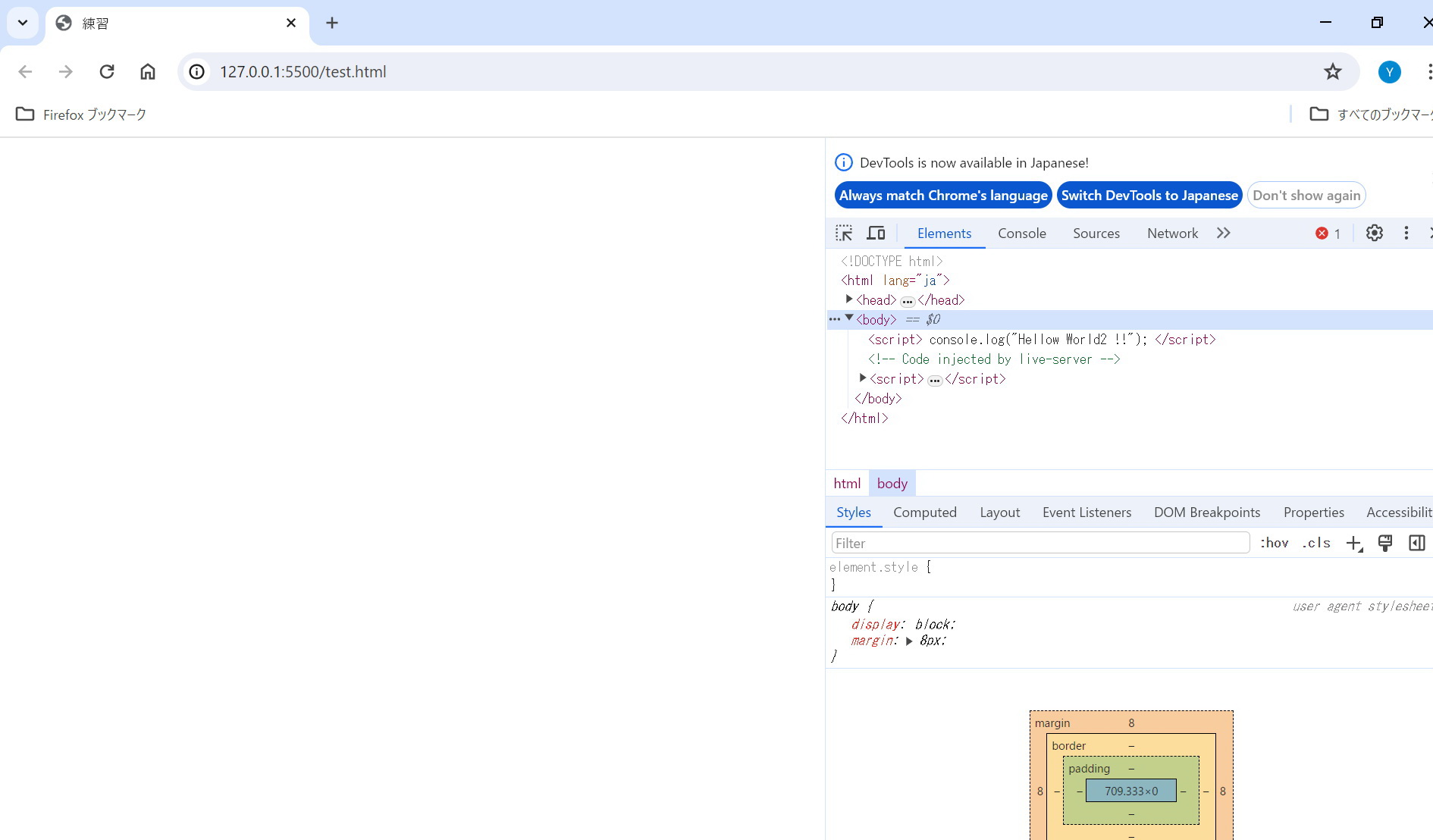Image resolution: width=1433 pixels, height=840 pixels.
Task: Expand the margin shorthand property
Action: coord(909,641)
